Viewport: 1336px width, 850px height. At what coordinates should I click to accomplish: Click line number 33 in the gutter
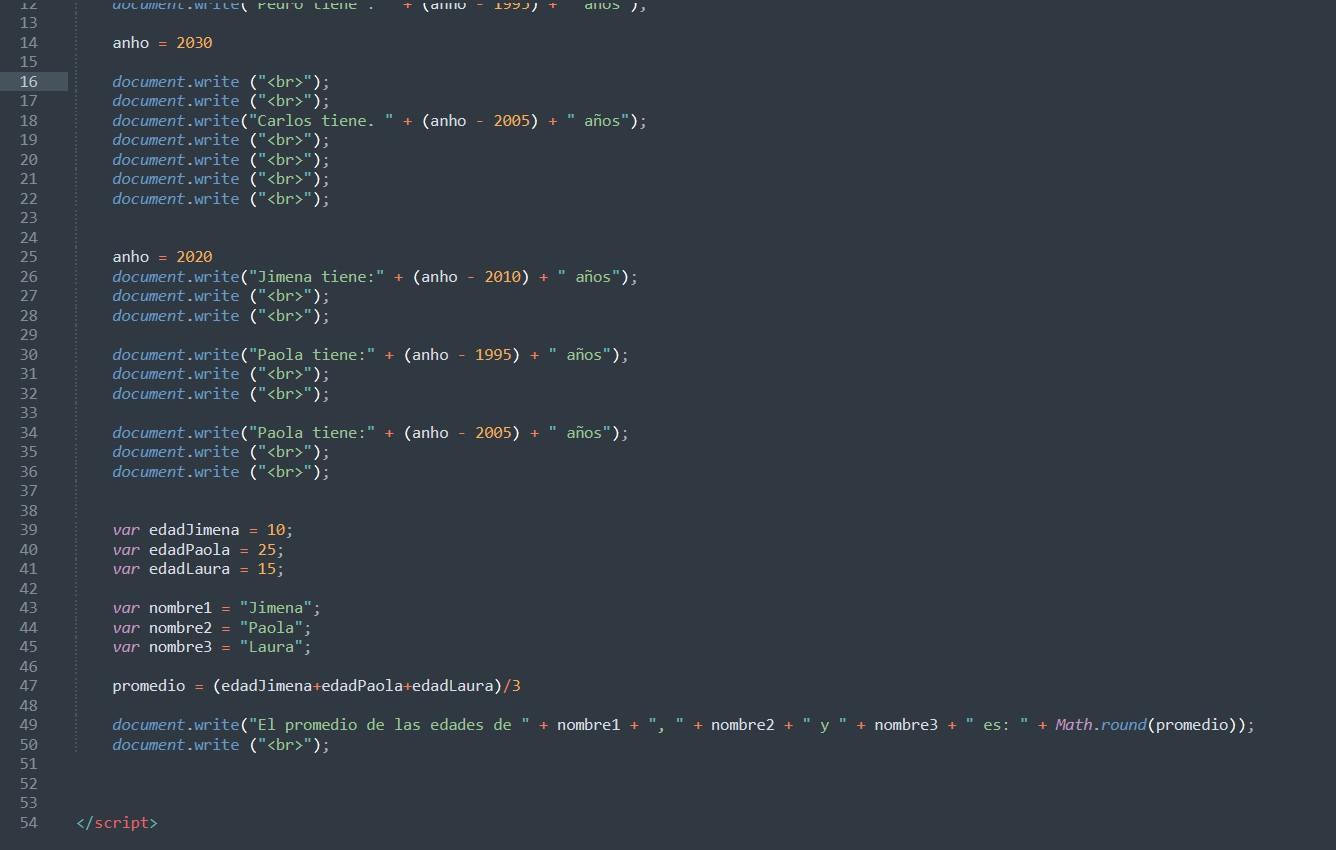tap(28, 413)
